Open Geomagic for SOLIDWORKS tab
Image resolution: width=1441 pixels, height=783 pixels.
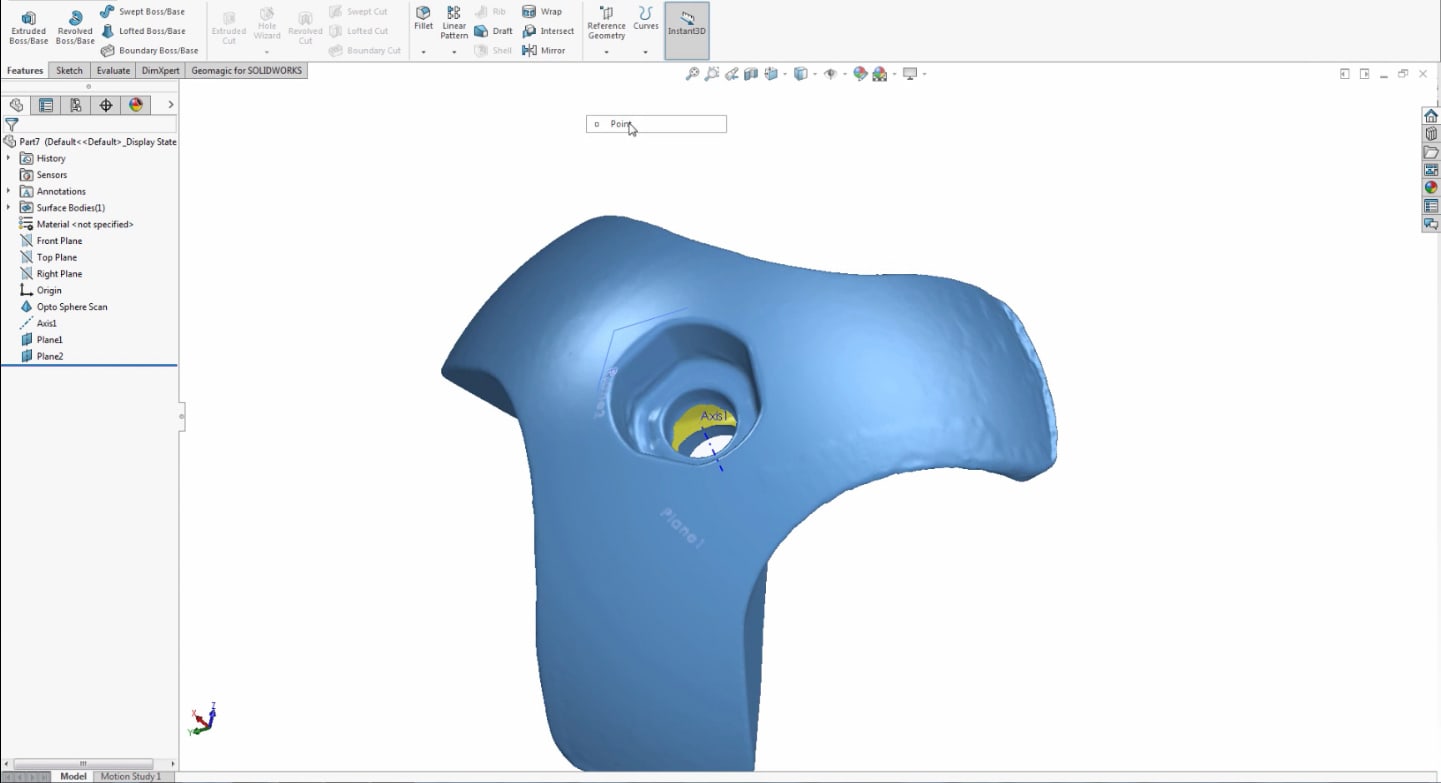pos(246,71)
